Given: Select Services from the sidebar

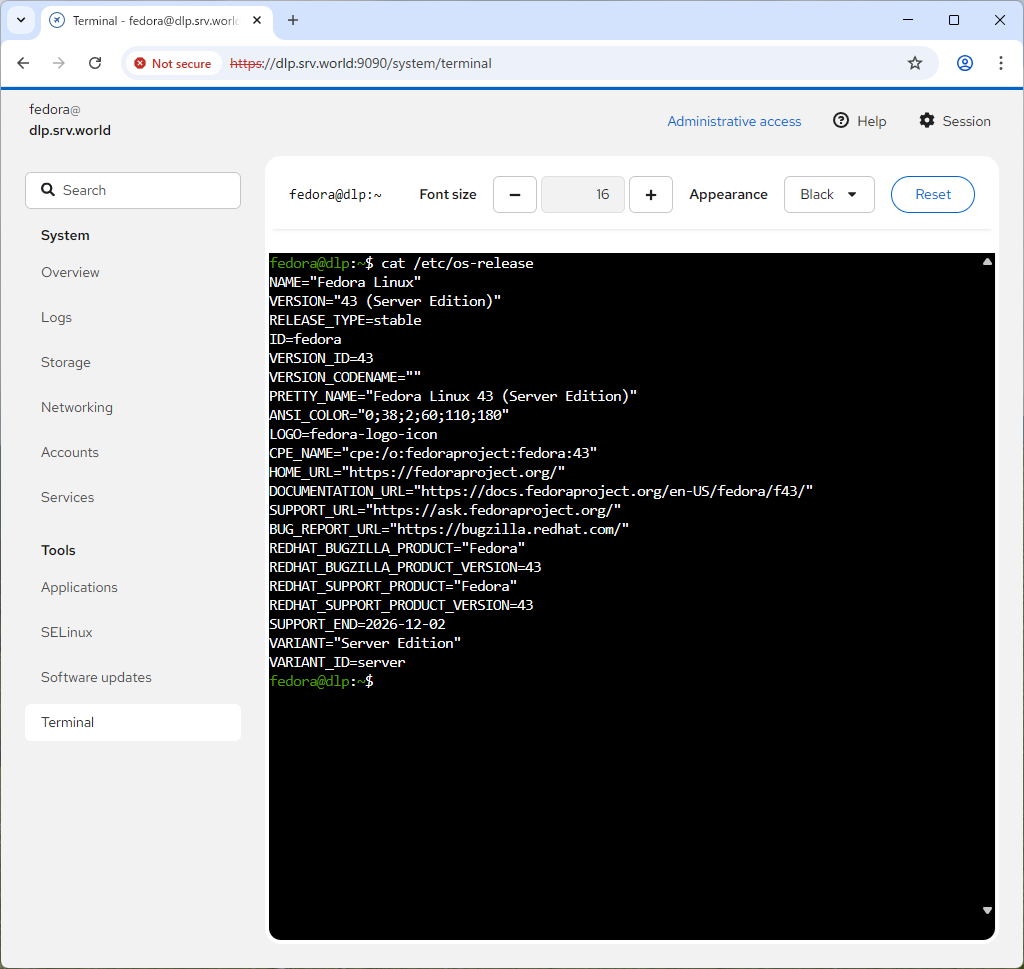Looking at the screenshot, I should tap(68, 497).
